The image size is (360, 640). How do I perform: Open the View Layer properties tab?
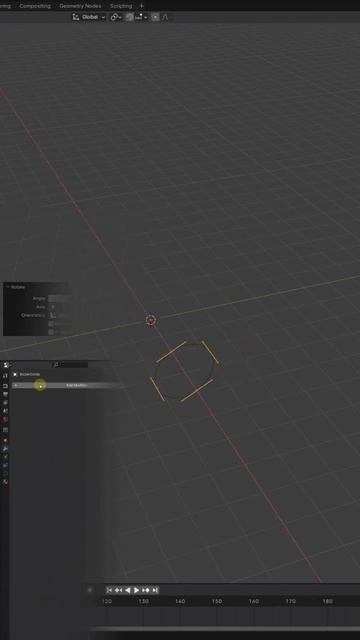5,402
